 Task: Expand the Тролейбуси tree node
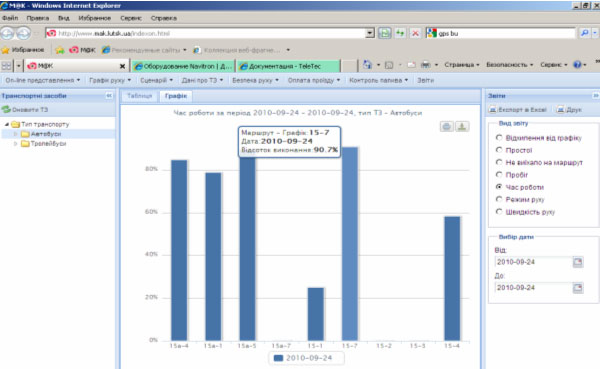pos(16,144)
